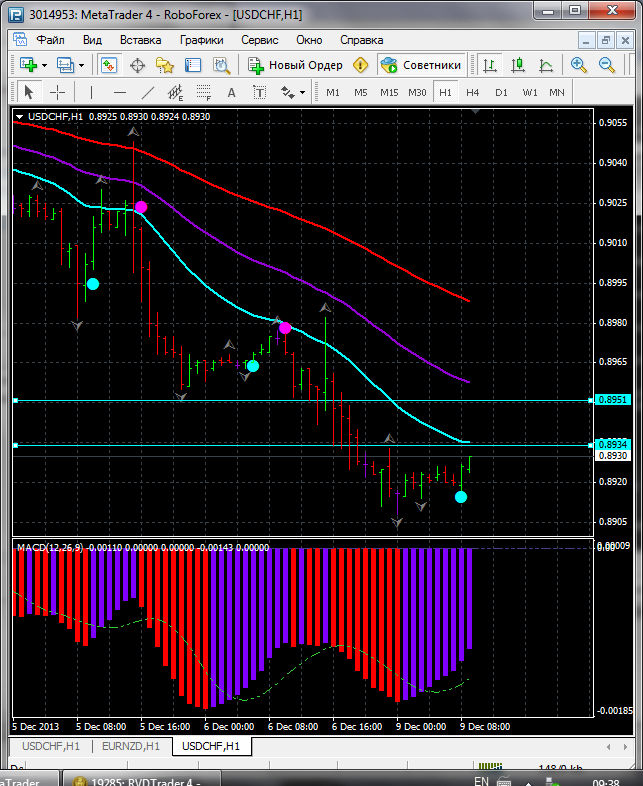
Task: Switch to M15 timeframe
Action: click(x=389, y=93)
